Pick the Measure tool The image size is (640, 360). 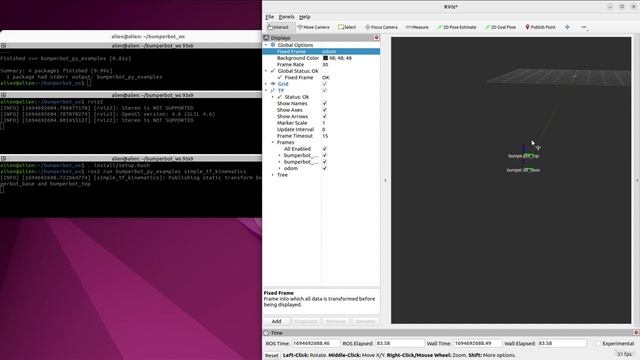(417, 27)
